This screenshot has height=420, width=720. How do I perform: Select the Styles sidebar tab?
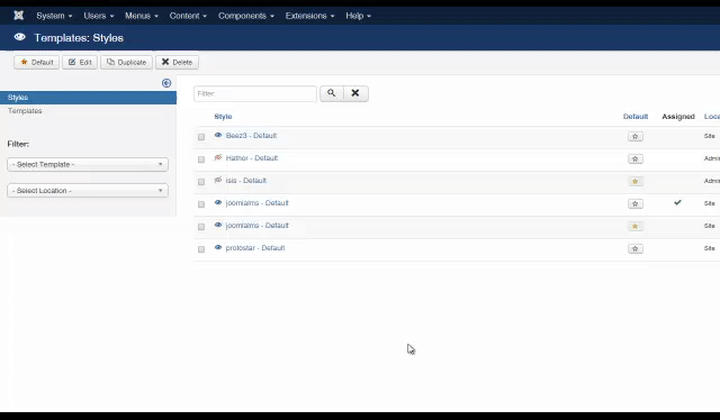click(x=88, y=97)
